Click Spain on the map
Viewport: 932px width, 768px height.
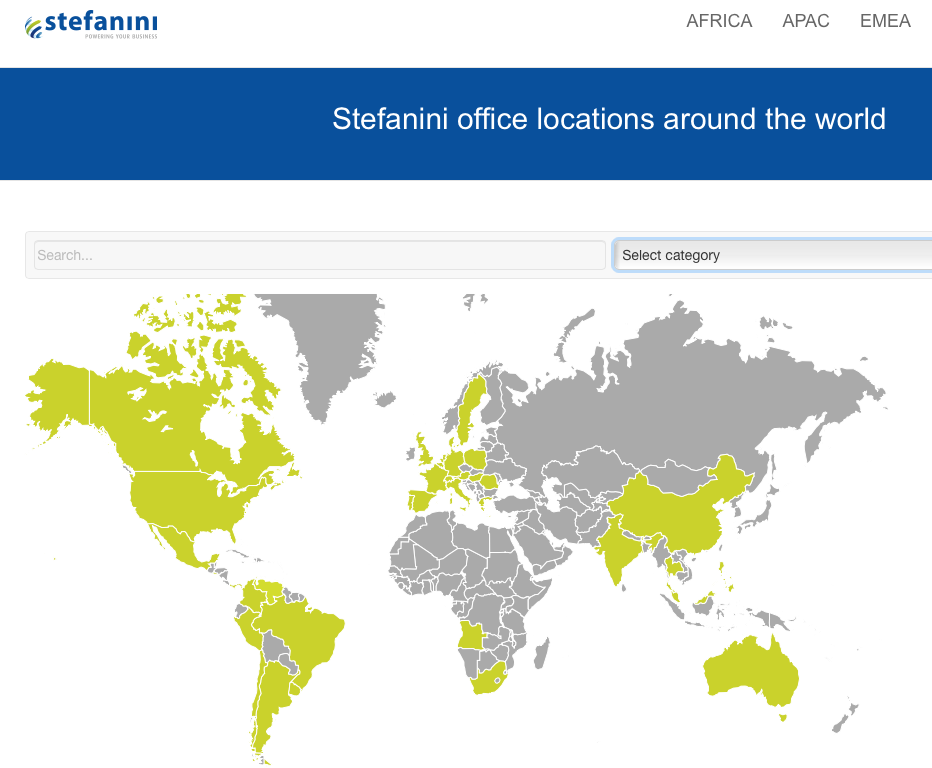point(418,499)
